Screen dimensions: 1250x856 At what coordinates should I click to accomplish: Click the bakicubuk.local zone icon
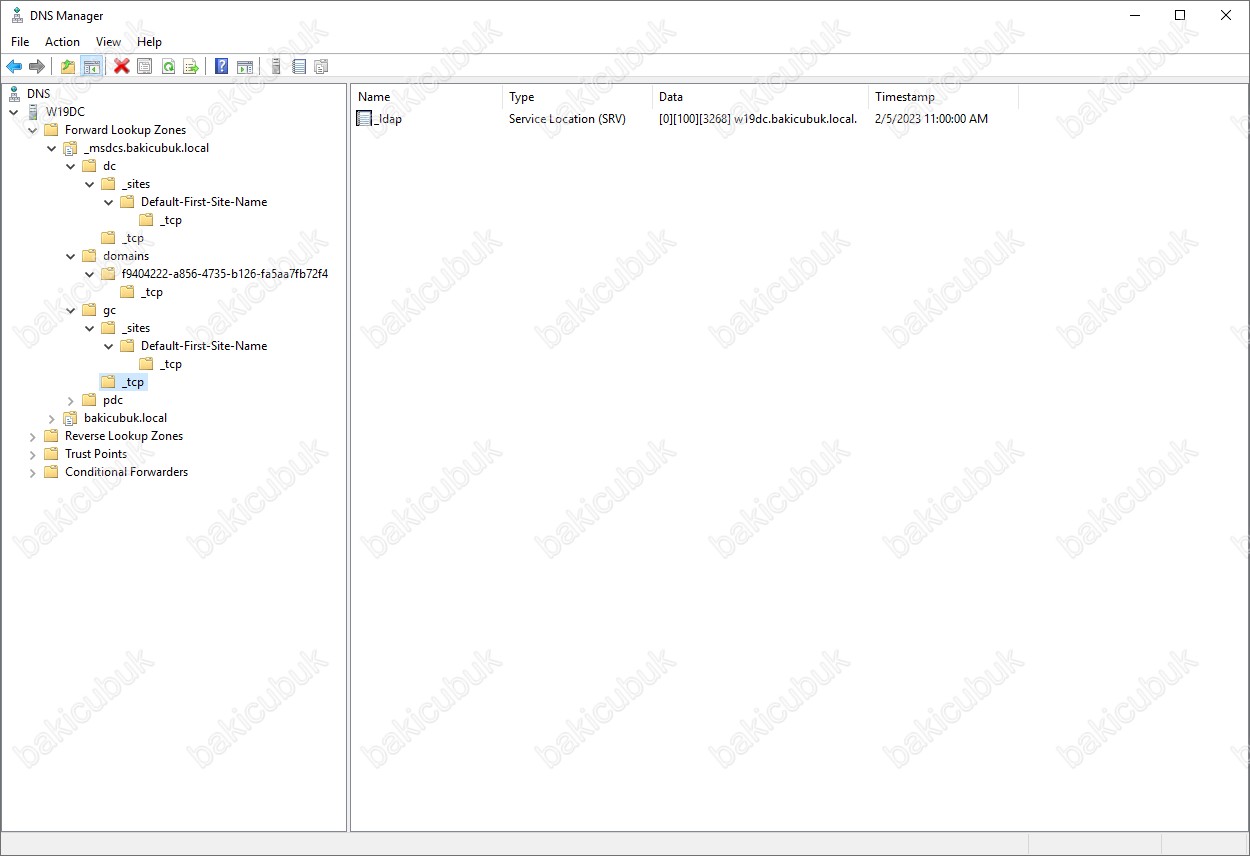(x=70, y=418)
